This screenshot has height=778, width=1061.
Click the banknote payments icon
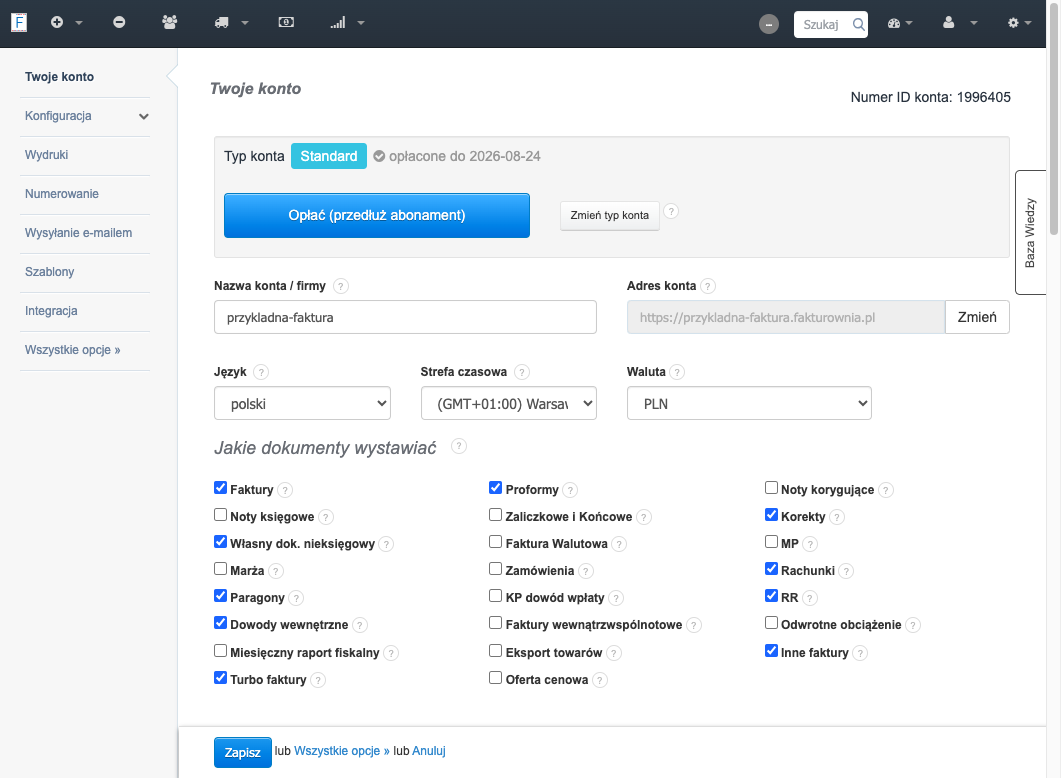(286, 22)
